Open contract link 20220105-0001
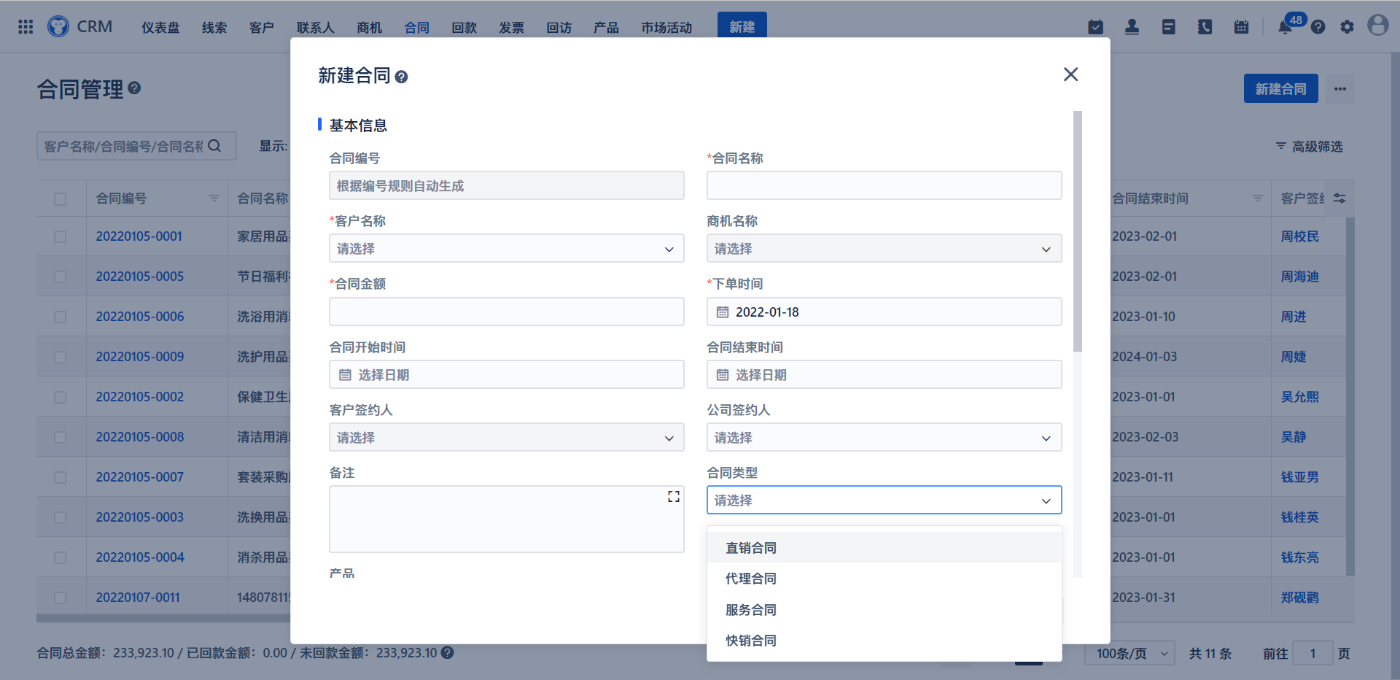Screen dimensions: 1400x680 pos(139,237)
